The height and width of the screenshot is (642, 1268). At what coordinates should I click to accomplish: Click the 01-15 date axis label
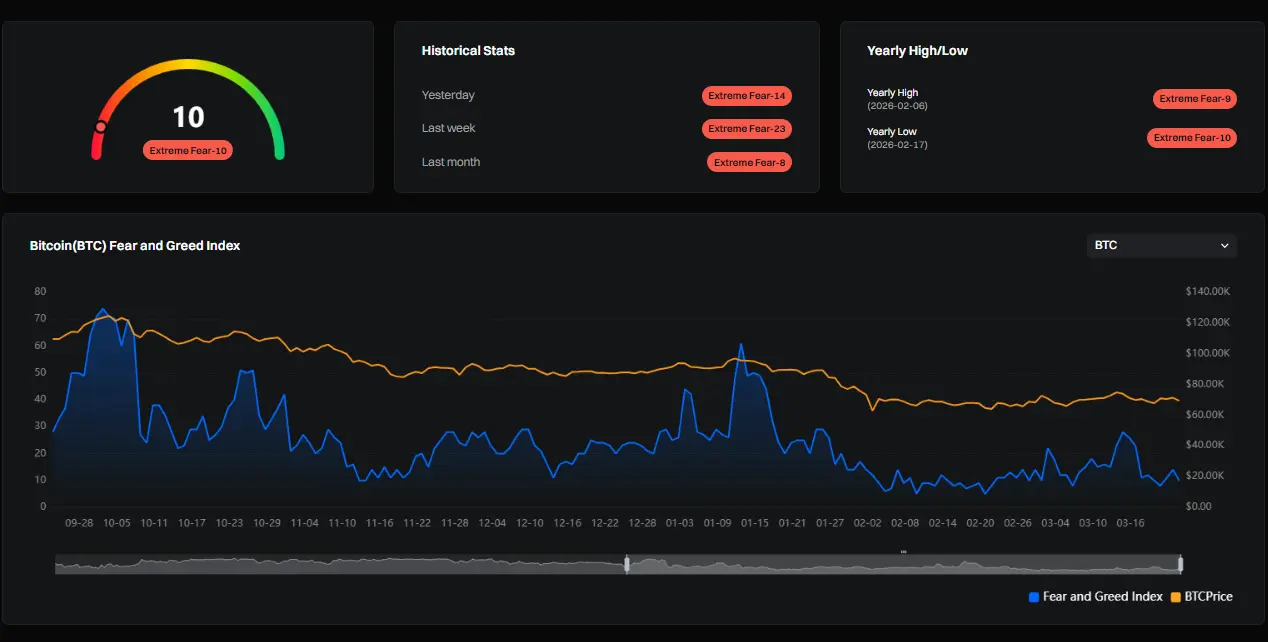tap(755, 523)
